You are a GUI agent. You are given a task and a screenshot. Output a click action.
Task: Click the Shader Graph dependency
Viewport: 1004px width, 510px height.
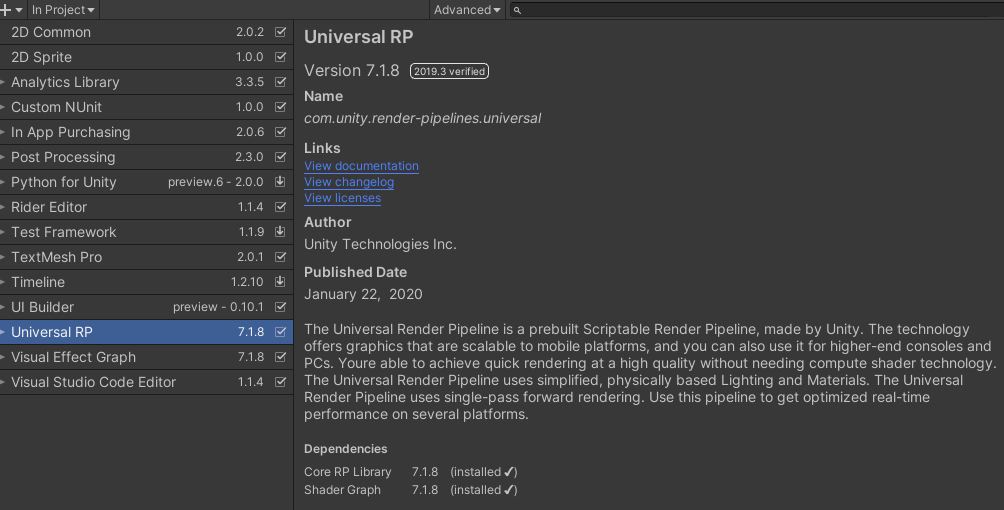[343, 490]
